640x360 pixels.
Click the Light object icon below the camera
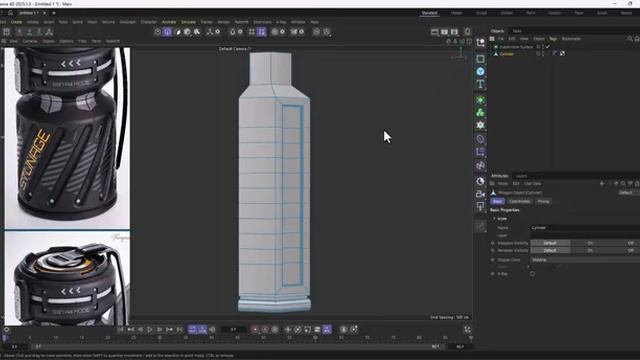click(480, 207)
